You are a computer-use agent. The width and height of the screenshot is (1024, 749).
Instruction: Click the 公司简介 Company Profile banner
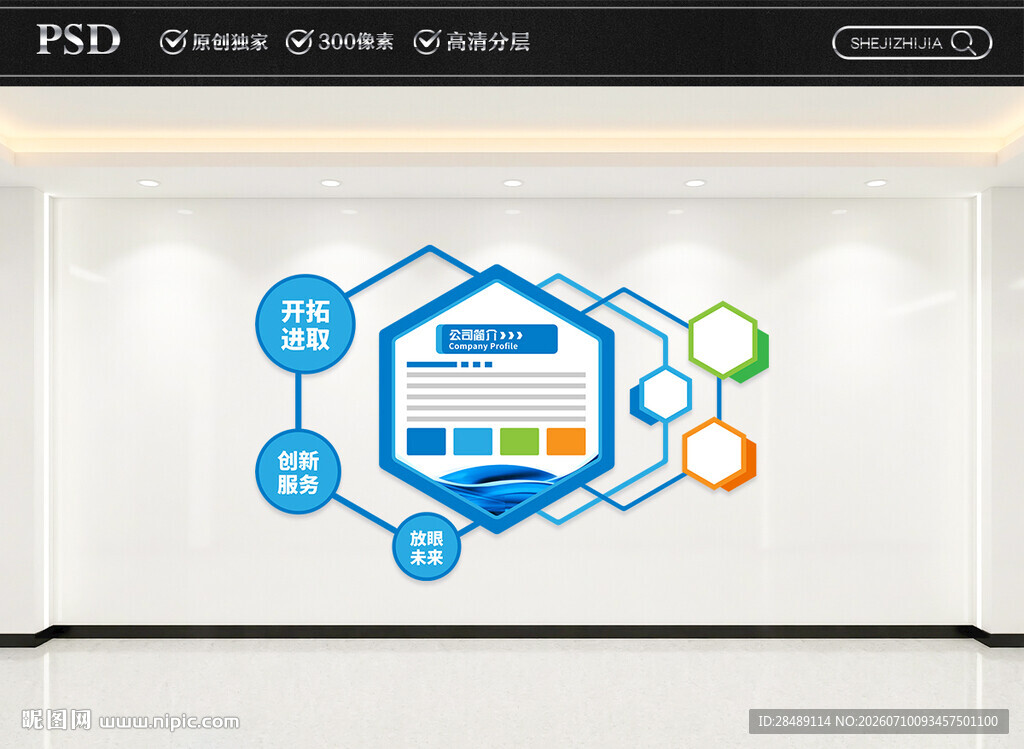496,339
